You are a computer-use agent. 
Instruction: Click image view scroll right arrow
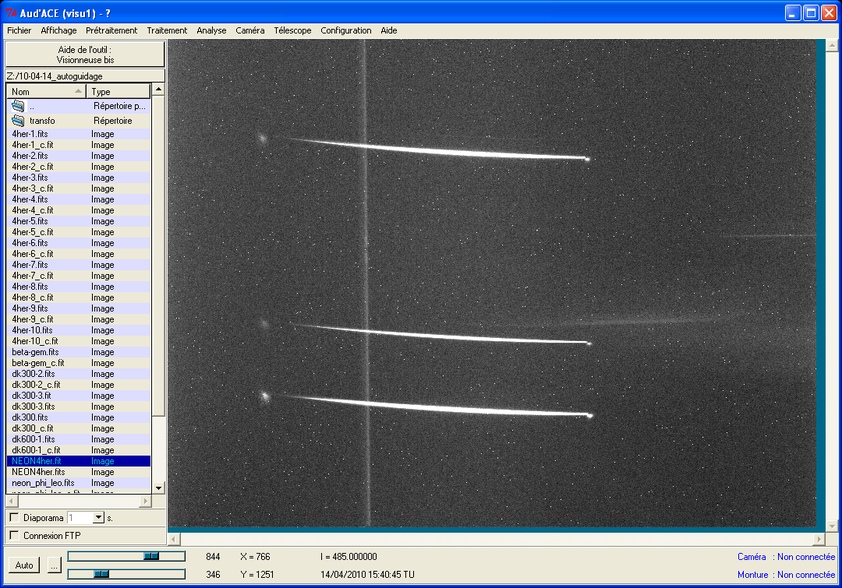[818, 539]
